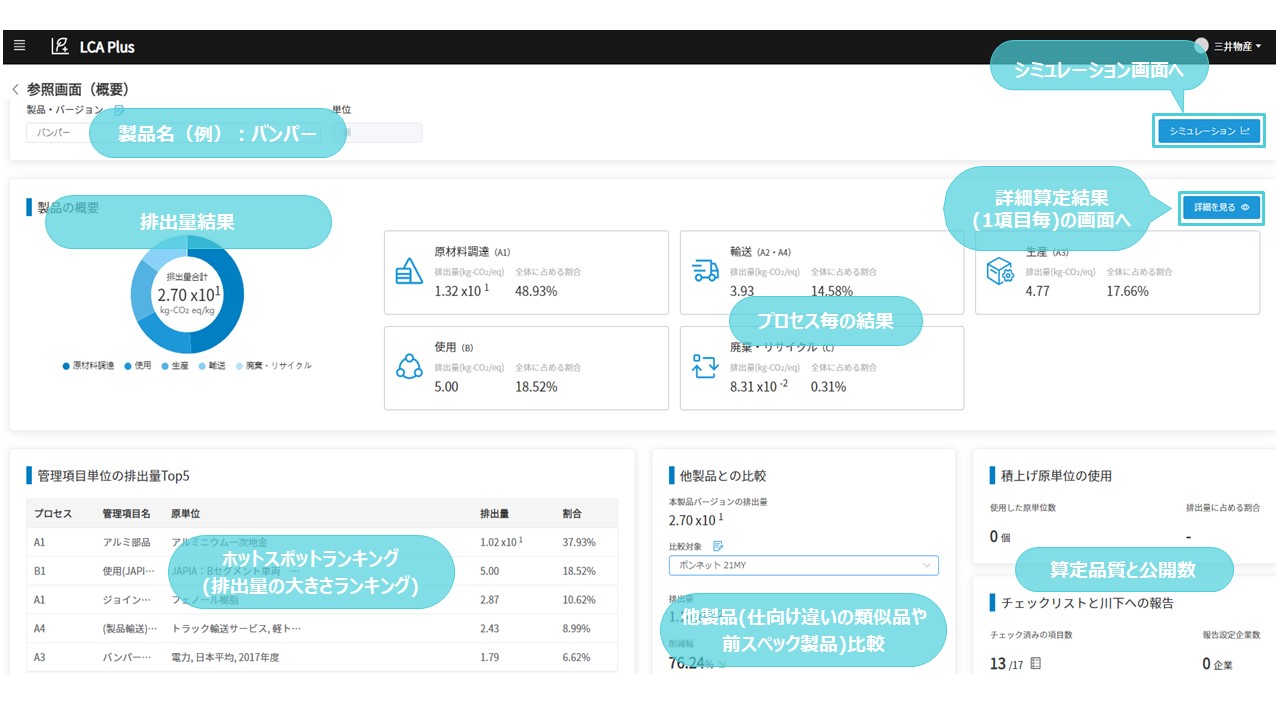The height and width of the screenshot is (720, 1280).
Task: Click the back arrow beside 参照画面（概要）
Action: 14,87
